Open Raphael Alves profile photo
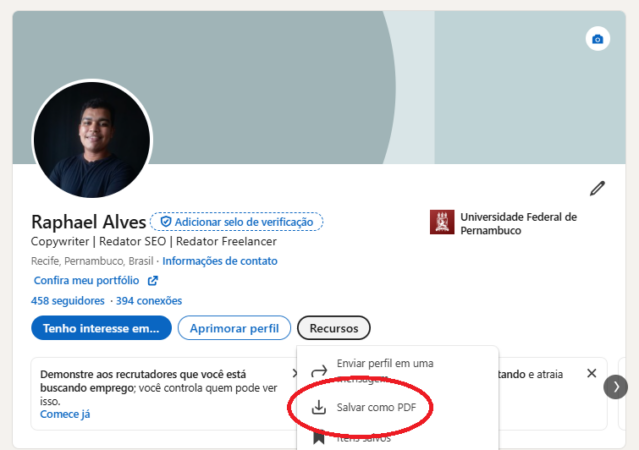 (92, 140)
